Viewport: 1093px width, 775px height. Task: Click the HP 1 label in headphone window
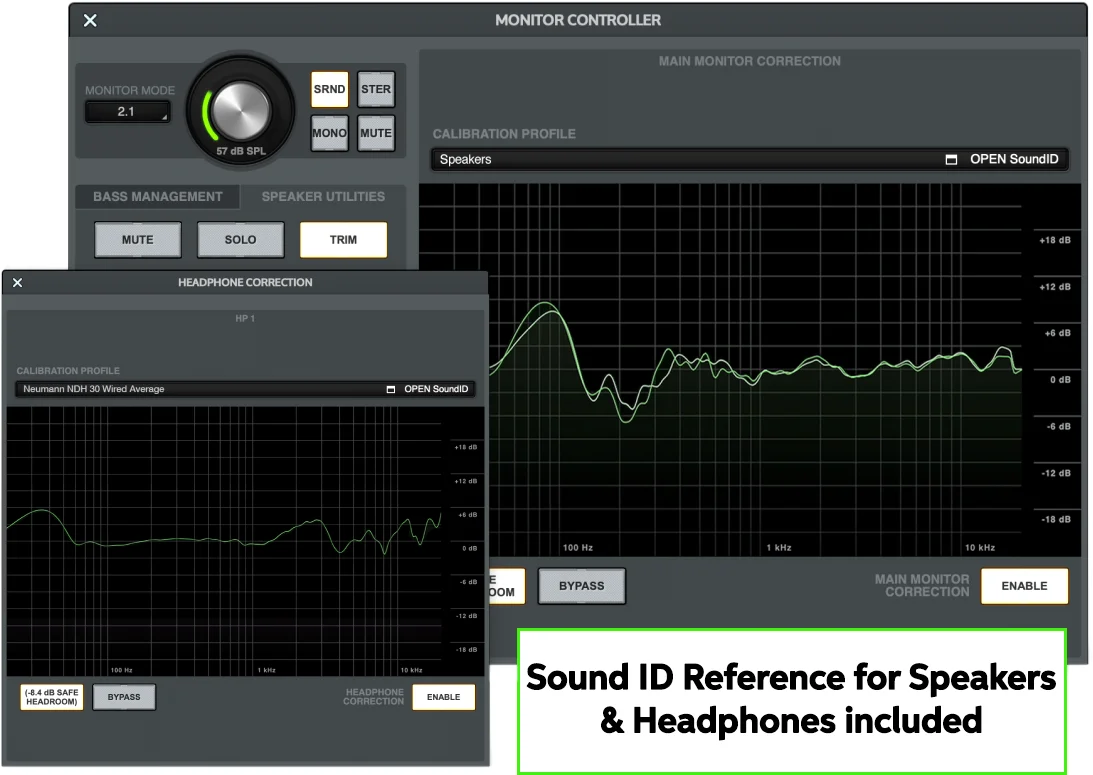pos(245,319)
